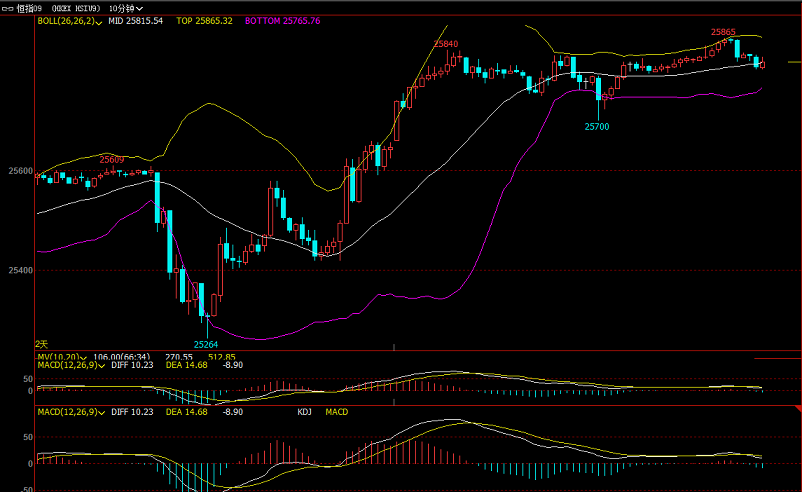The image size is (802, 492).
Task: Click the 25840 high price label
Action: [446, 44]
